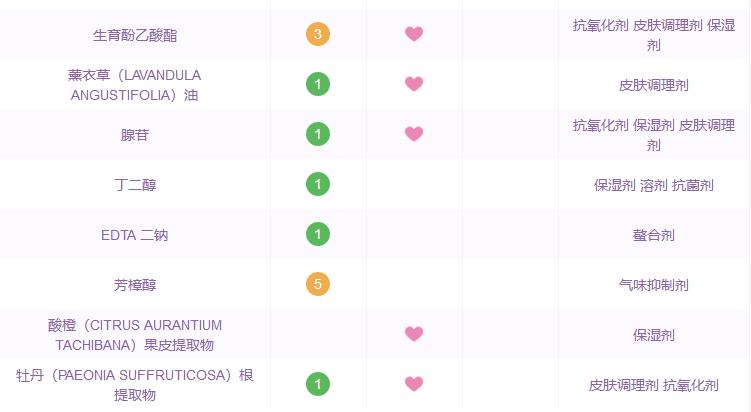
Task: Open the 芳樟醇 ingredient page
Action: (x=135, y=285)
